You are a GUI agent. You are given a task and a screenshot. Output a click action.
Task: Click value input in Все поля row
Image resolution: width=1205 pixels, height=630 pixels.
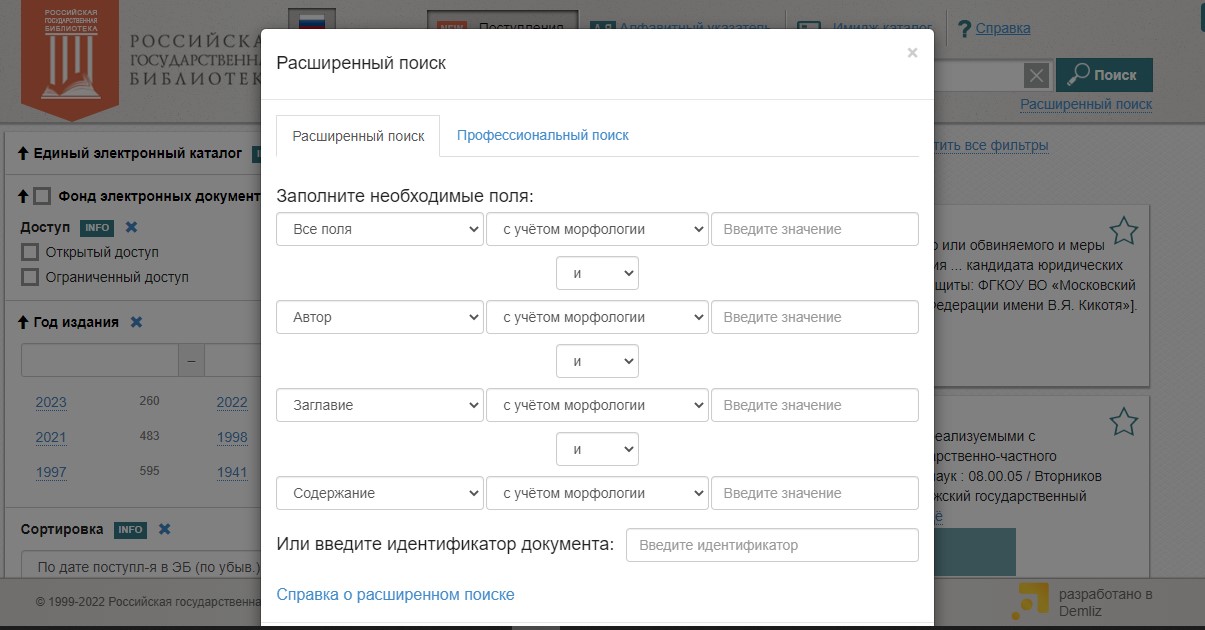tap(815, 229)
